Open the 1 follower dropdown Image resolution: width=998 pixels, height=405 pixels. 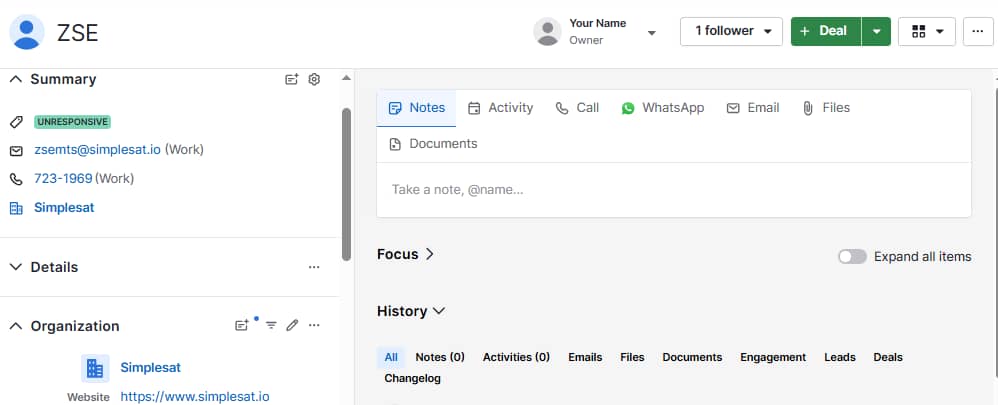pos(731,31)
